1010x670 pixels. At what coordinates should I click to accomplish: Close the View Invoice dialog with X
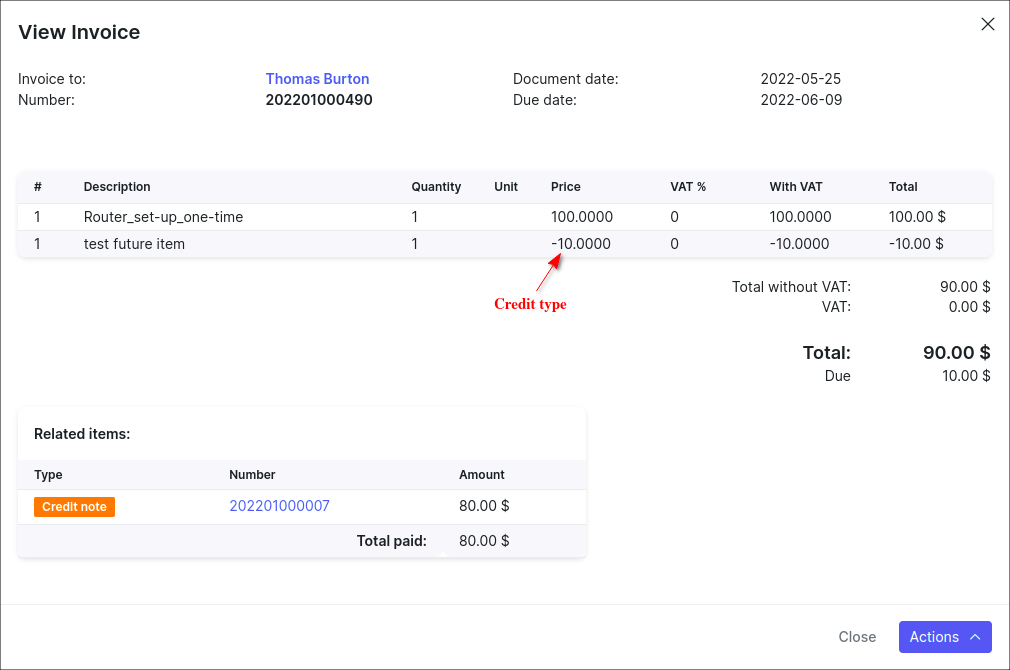(988, 24)
